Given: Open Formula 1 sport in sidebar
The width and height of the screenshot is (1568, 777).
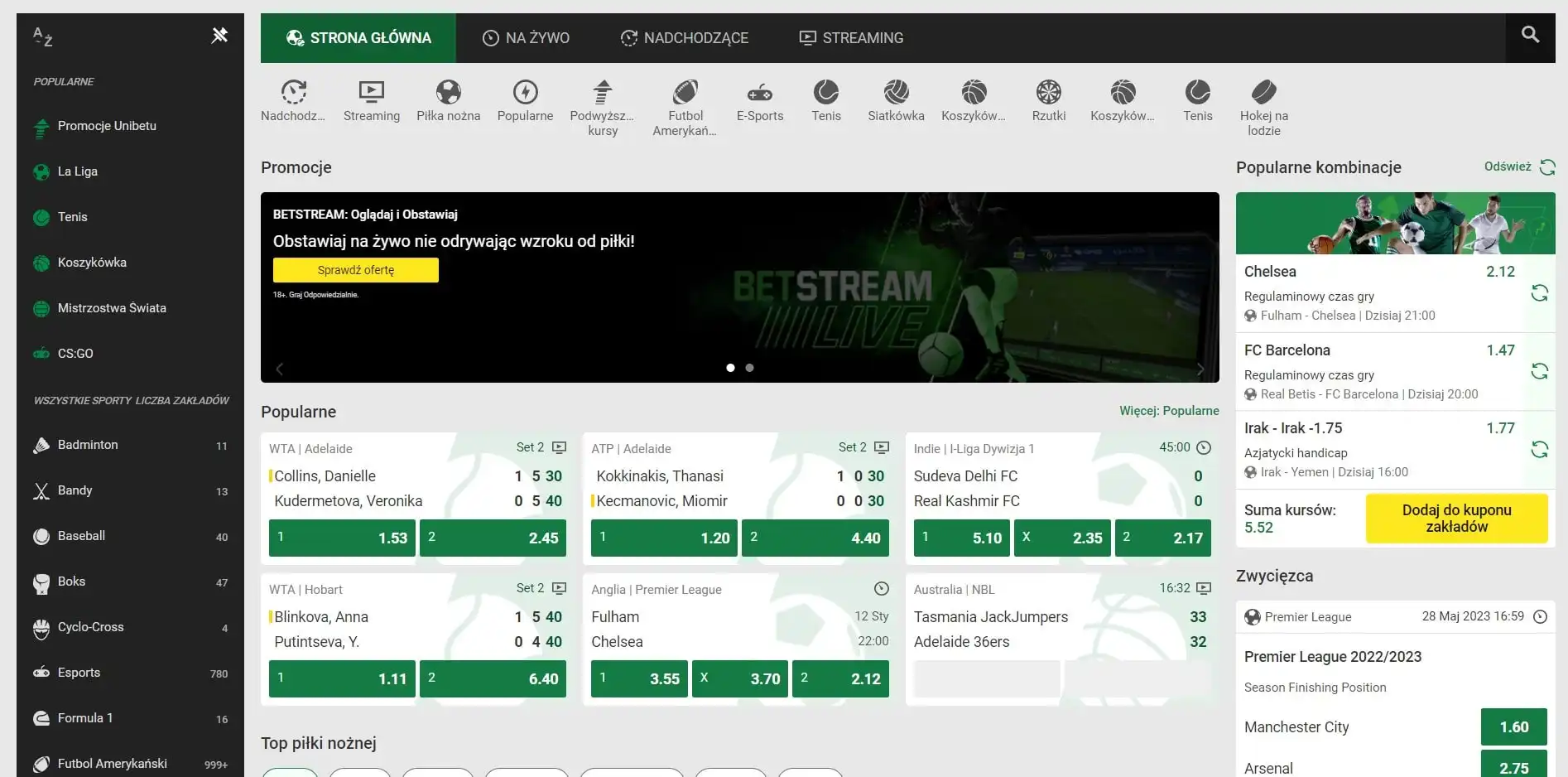Looking at the screenshot, I should [x=130, y=718].
